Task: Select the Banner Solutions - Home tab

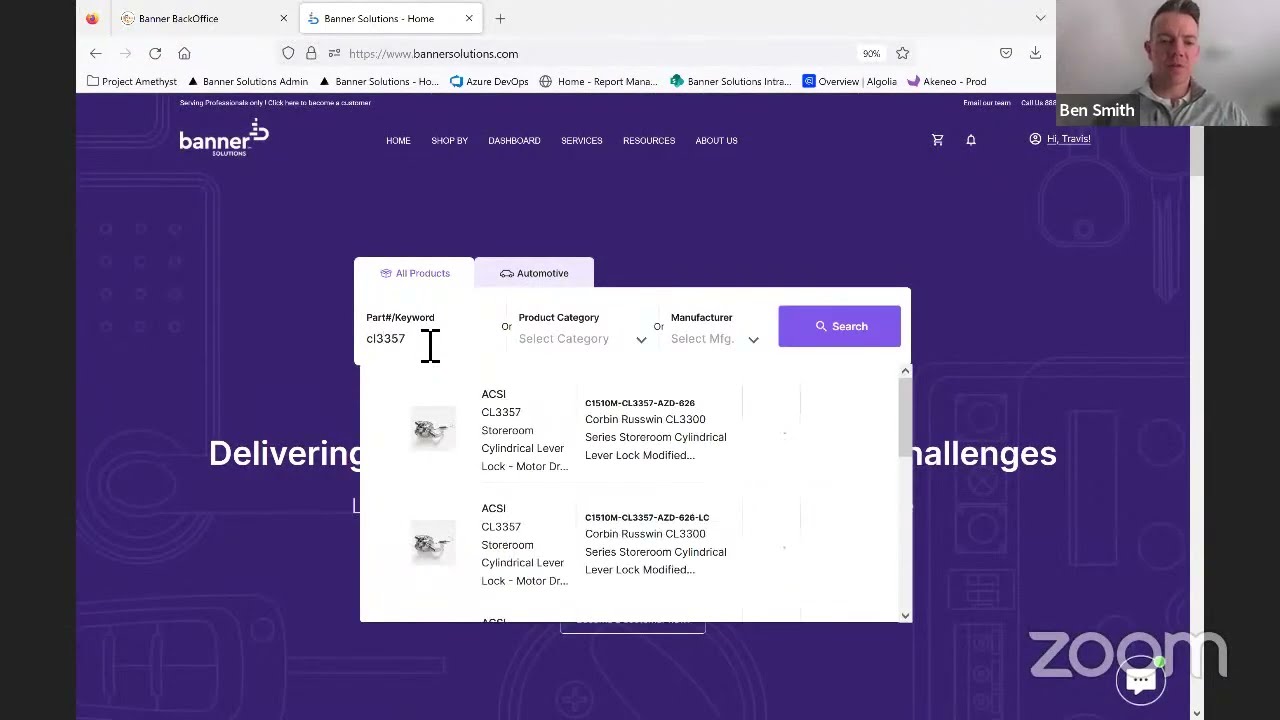Action: tap(390, 18)
